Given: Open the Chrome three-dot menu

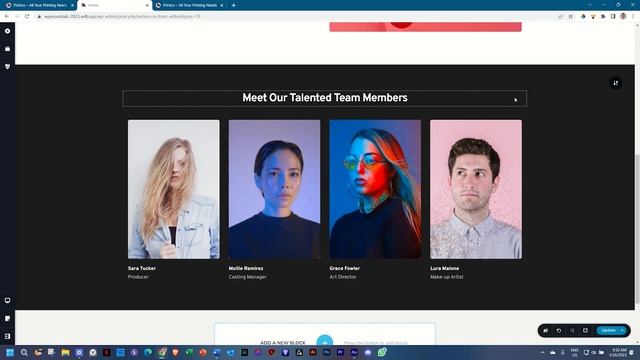Looking at the screenshot, I should pyautogui.click(x=633, y=16).
